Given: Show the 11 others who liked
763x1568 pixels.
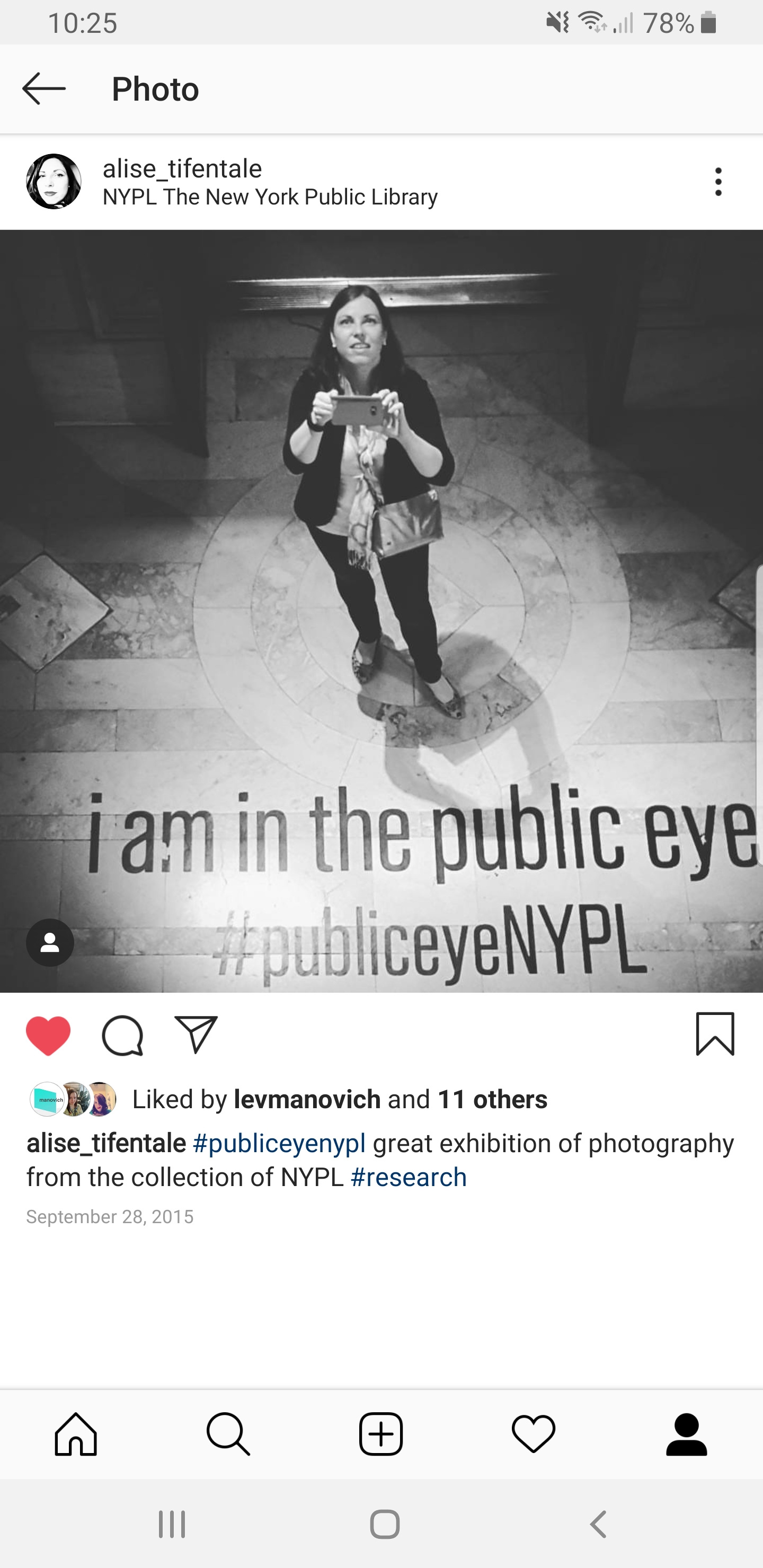Looking at the screenshot, I should 492,1099.
